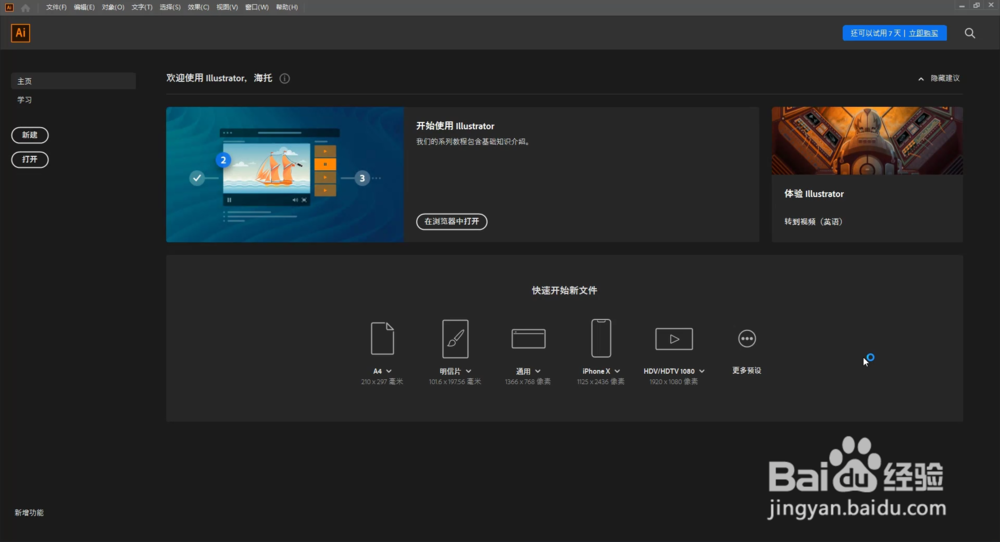Open 转到视频 (英语) link

pyautogui.click(x=813, y=222)
